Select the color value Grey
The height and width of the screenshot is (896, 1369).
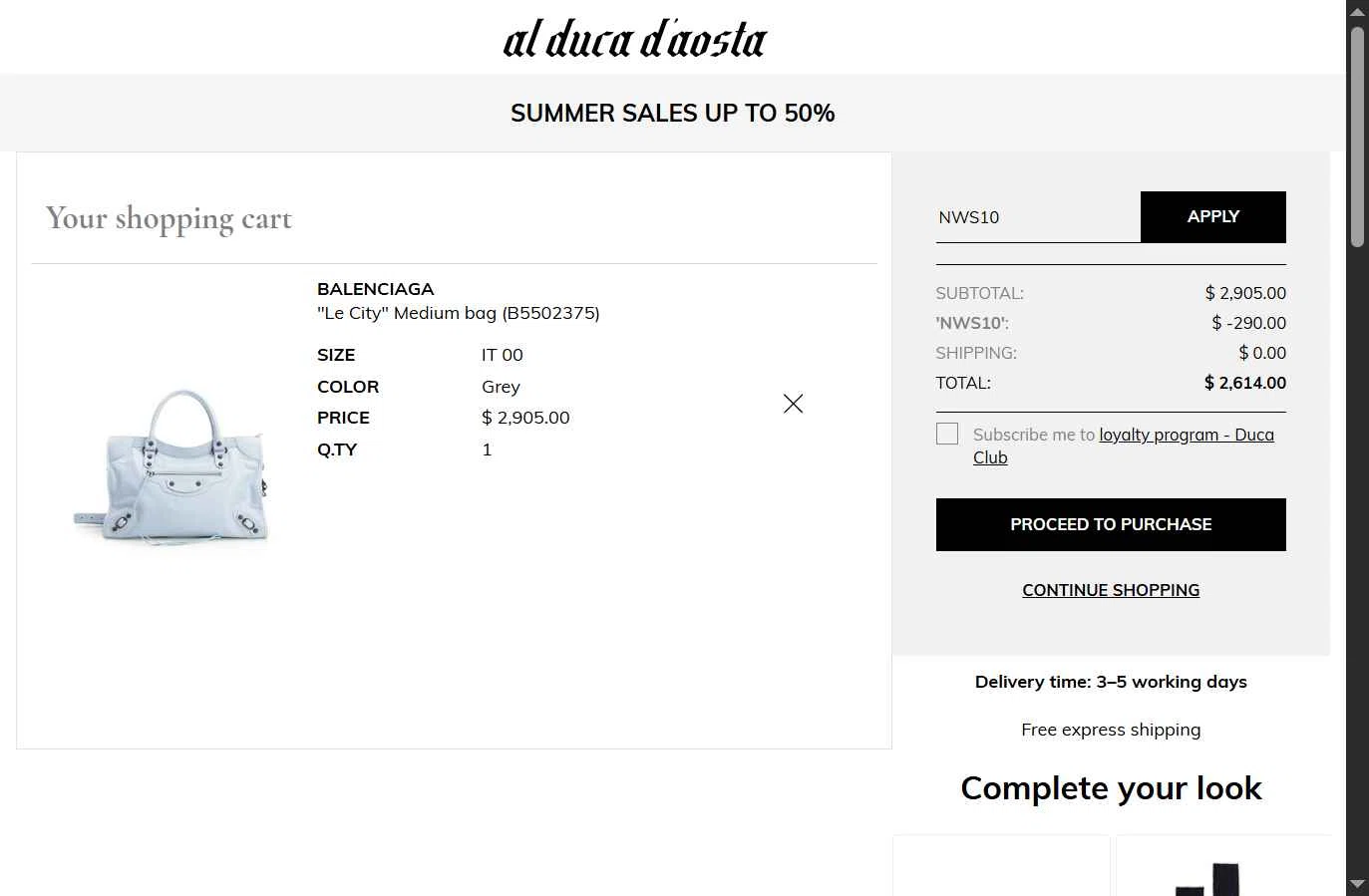tap(501, 387)
